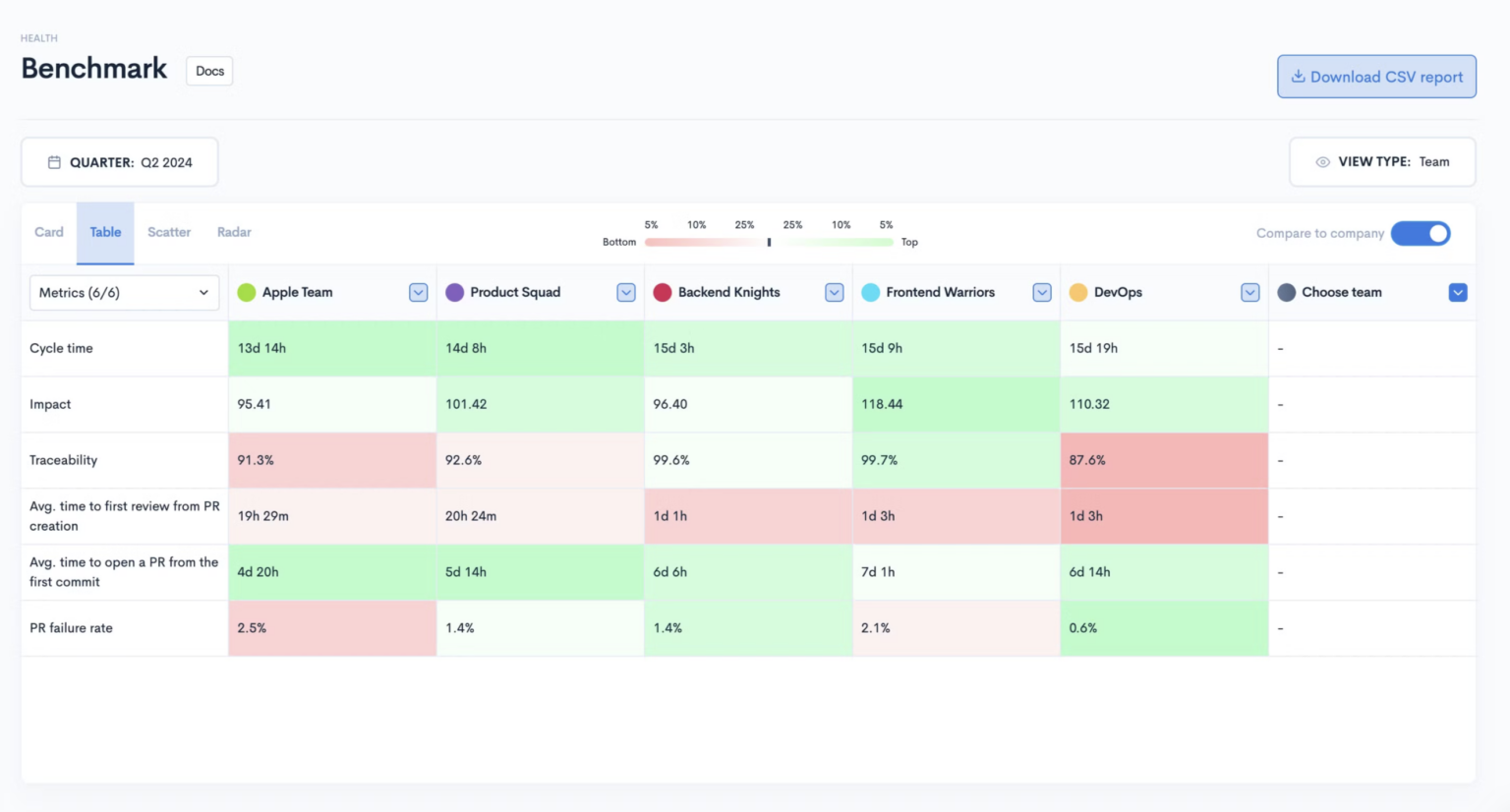Image resolution: width=1510 pixels, height=812 pixels.
Task: Open the Choose team dropdown
Action: (x=1457, y=292)
